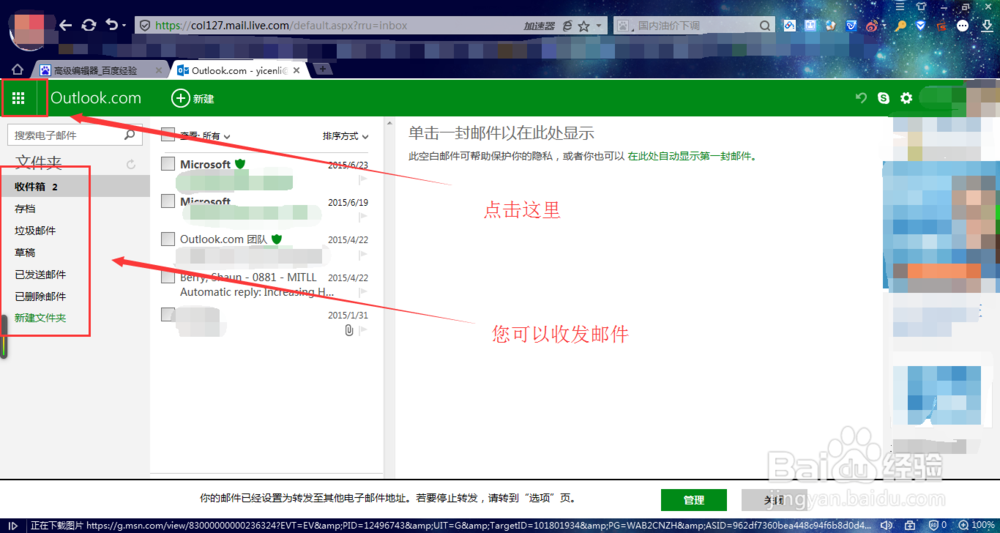The image size is (1000, 533).
Task: Click the browser search box 国内油价下调
Action: [x=692, y=26]
